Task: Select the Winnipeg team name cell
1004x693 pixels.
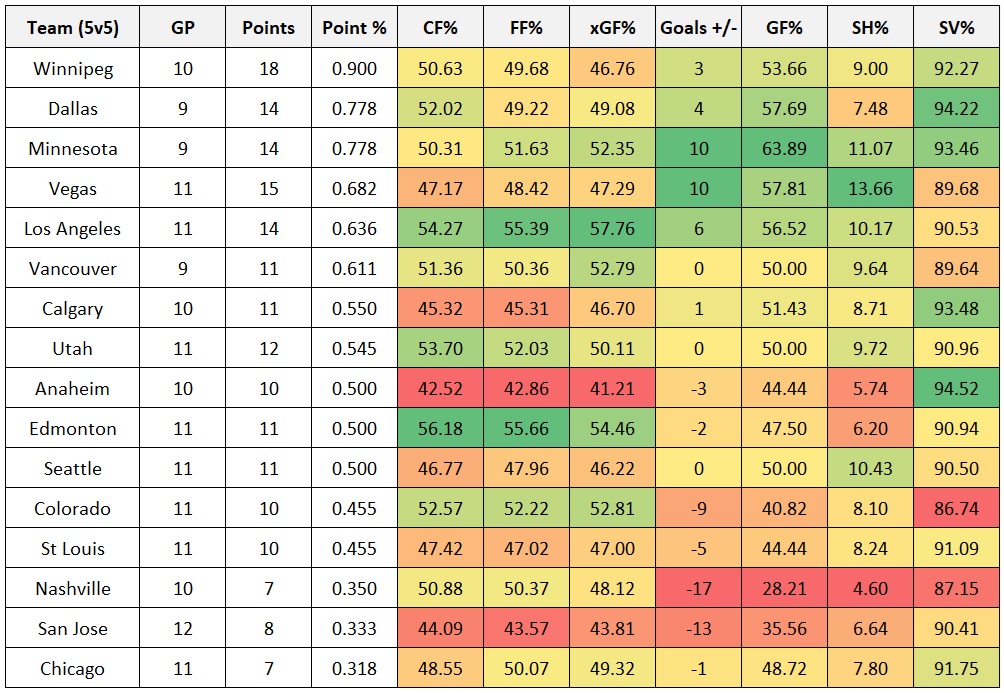Action: pyautogui.click(x=73, y=69)
